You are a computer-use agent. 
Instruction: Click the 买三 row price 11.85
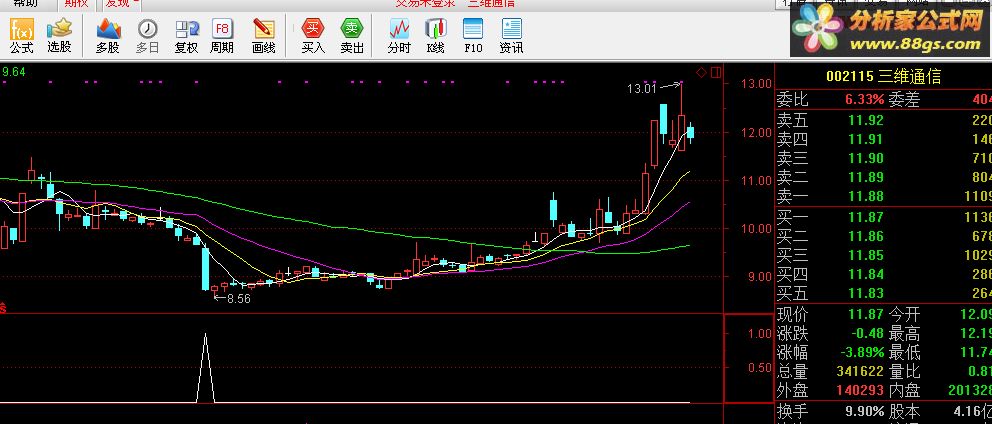[866, 255]
